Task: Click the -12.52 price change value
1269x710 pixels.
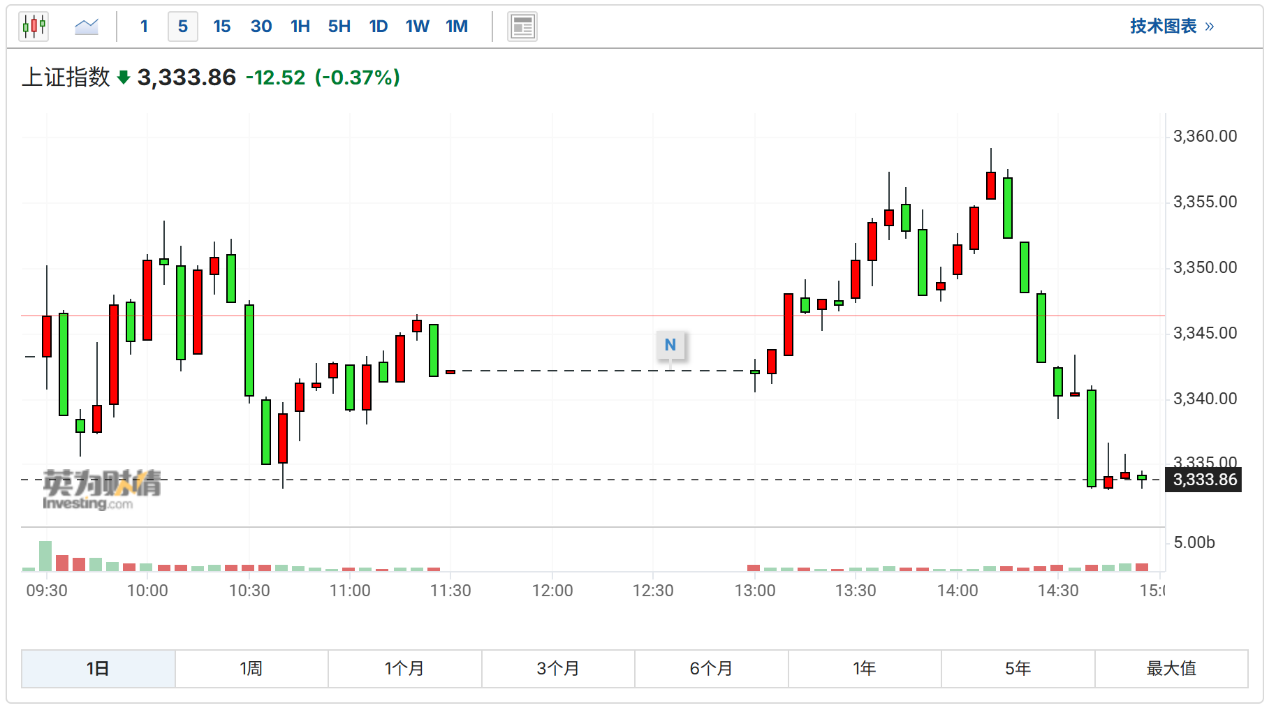Action: (275, 78)
